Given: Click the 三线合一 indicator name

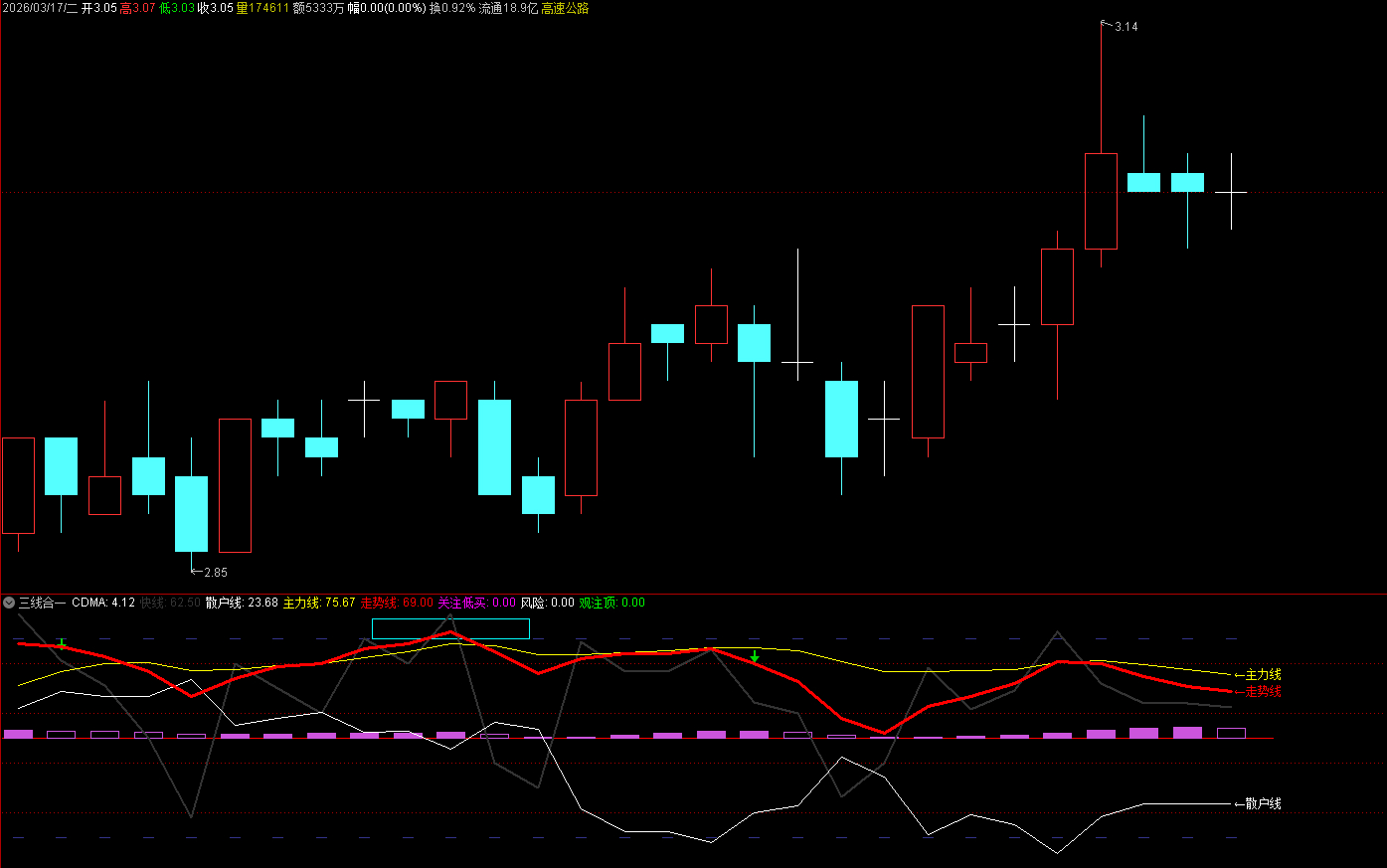Looking at the screenshot, I should [x=42, y=603].
